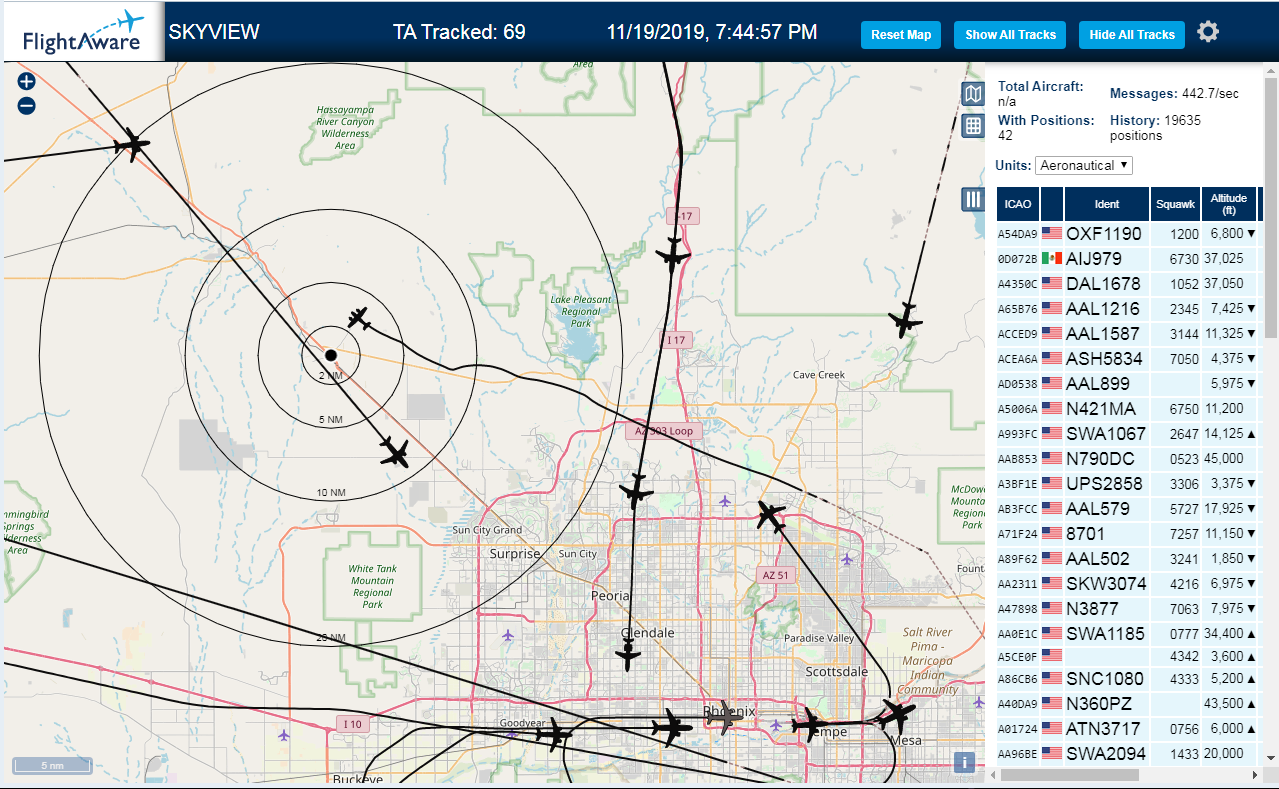Sort table by Squawk column header
Screen dimensions: 1279x789
point(1175,204)
